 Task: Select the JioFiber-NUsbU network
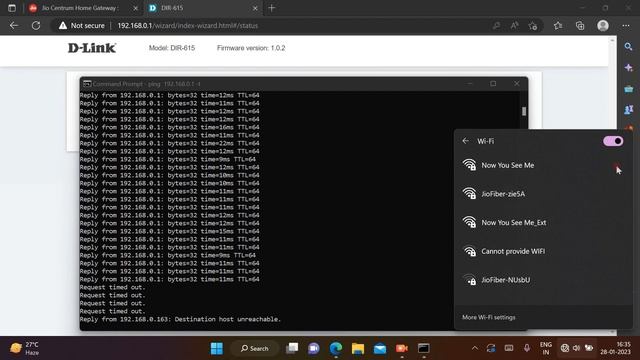tap(543, 280)
